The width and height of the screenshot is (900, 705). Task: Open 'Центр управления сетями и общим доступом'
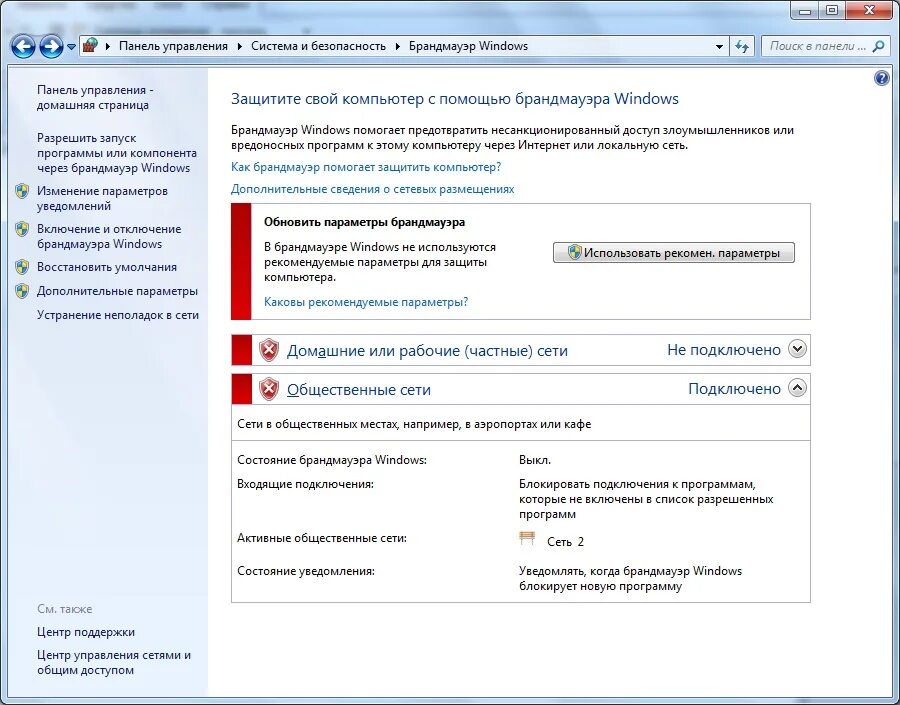tap(114, 662)
